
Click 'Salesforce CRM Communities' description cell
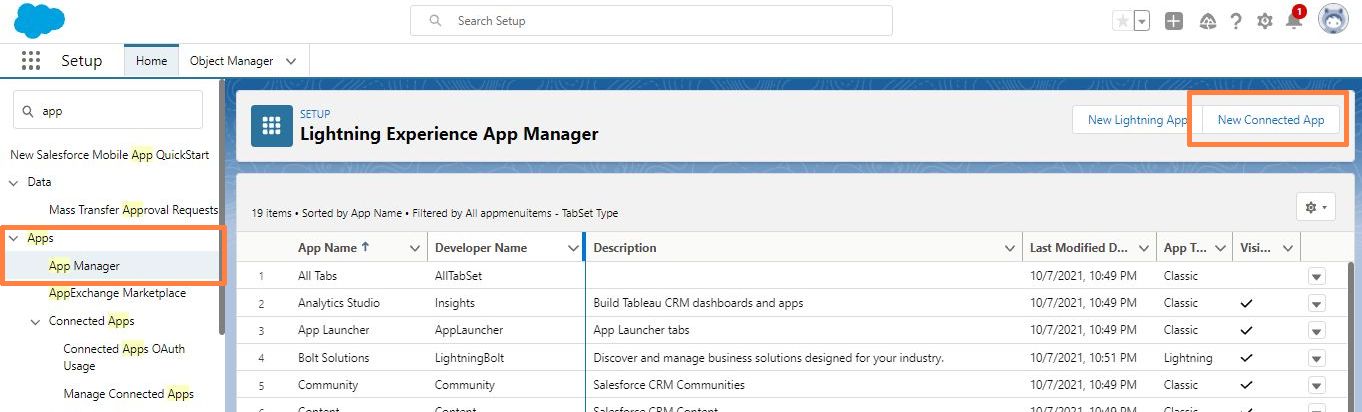click(x=669, y=385)
